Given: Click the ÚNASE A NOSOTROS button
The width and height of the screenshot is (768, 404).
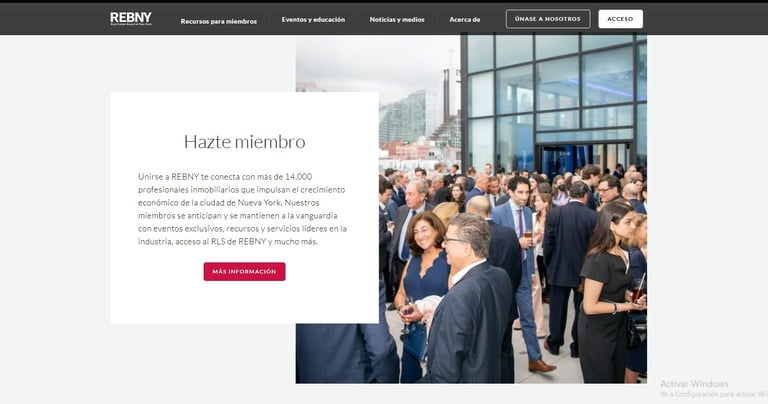Looking at the screenshot, I should (548, 19).
